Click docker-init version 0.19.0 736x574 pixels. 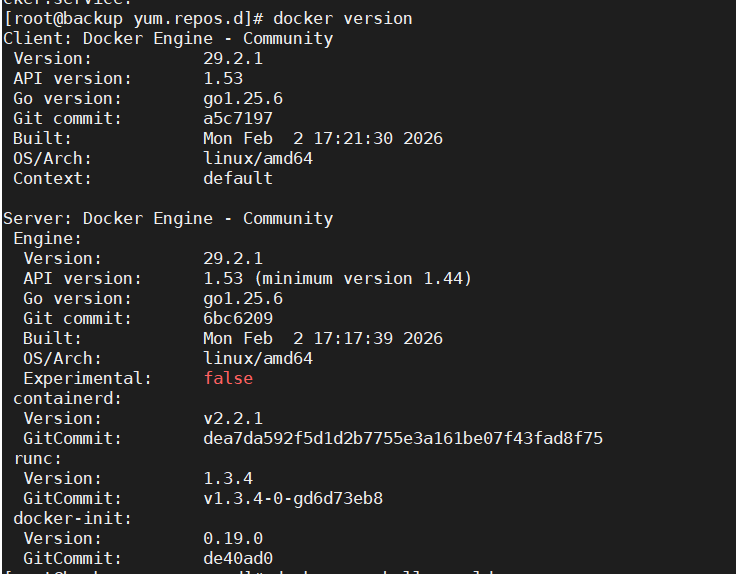pos(233,538)
